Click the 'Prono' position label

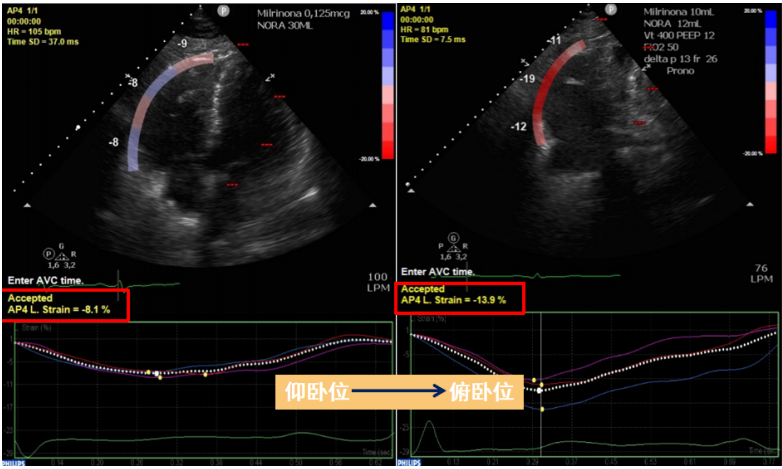[x=680, y=71]
